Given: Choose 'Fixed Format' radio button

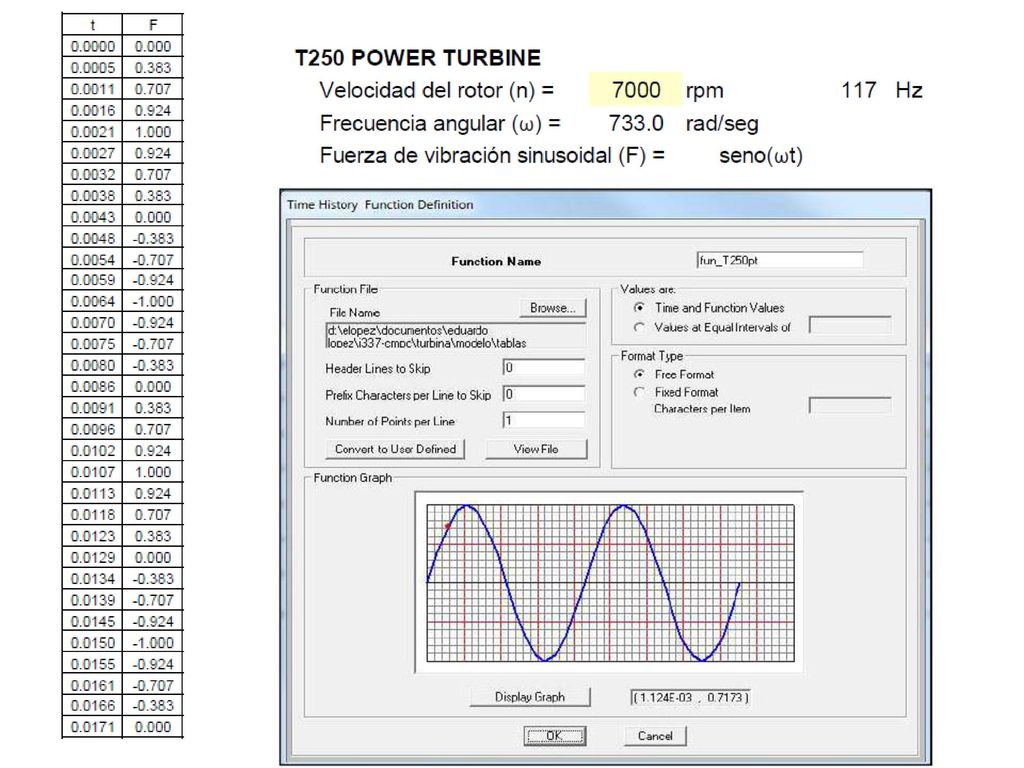Looking at the screenshot, I should 639,392.
